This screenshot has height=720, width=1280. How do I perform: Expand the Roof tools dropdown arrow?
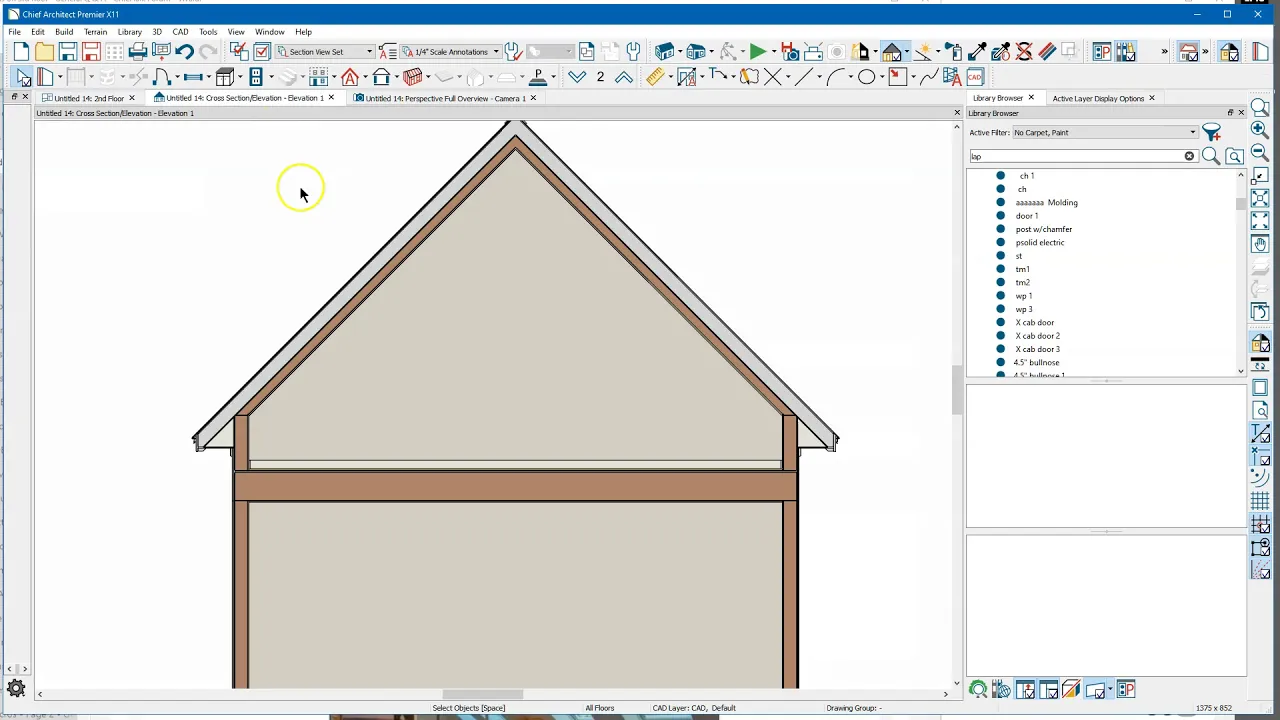364,77
